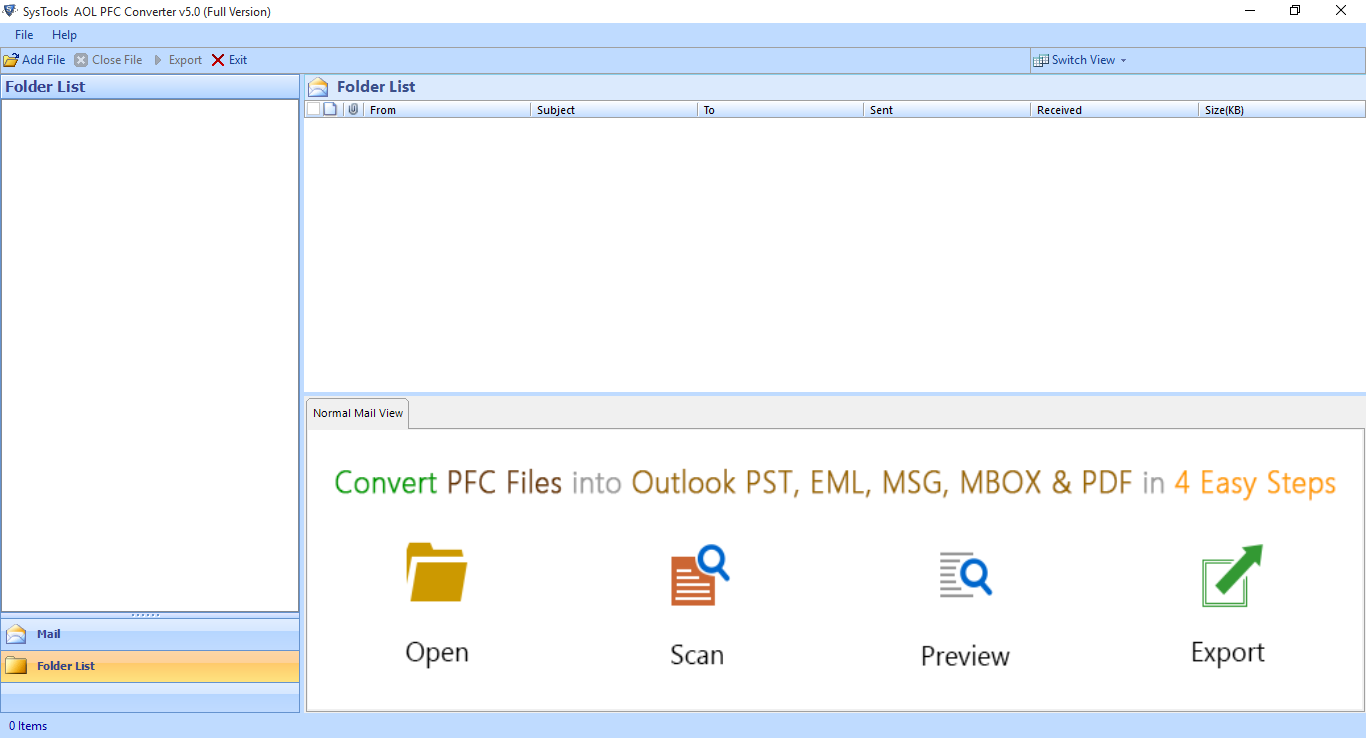The image size is (1366, 738).
Task: Select the Folder List navigation label
Action: (66, 666)
